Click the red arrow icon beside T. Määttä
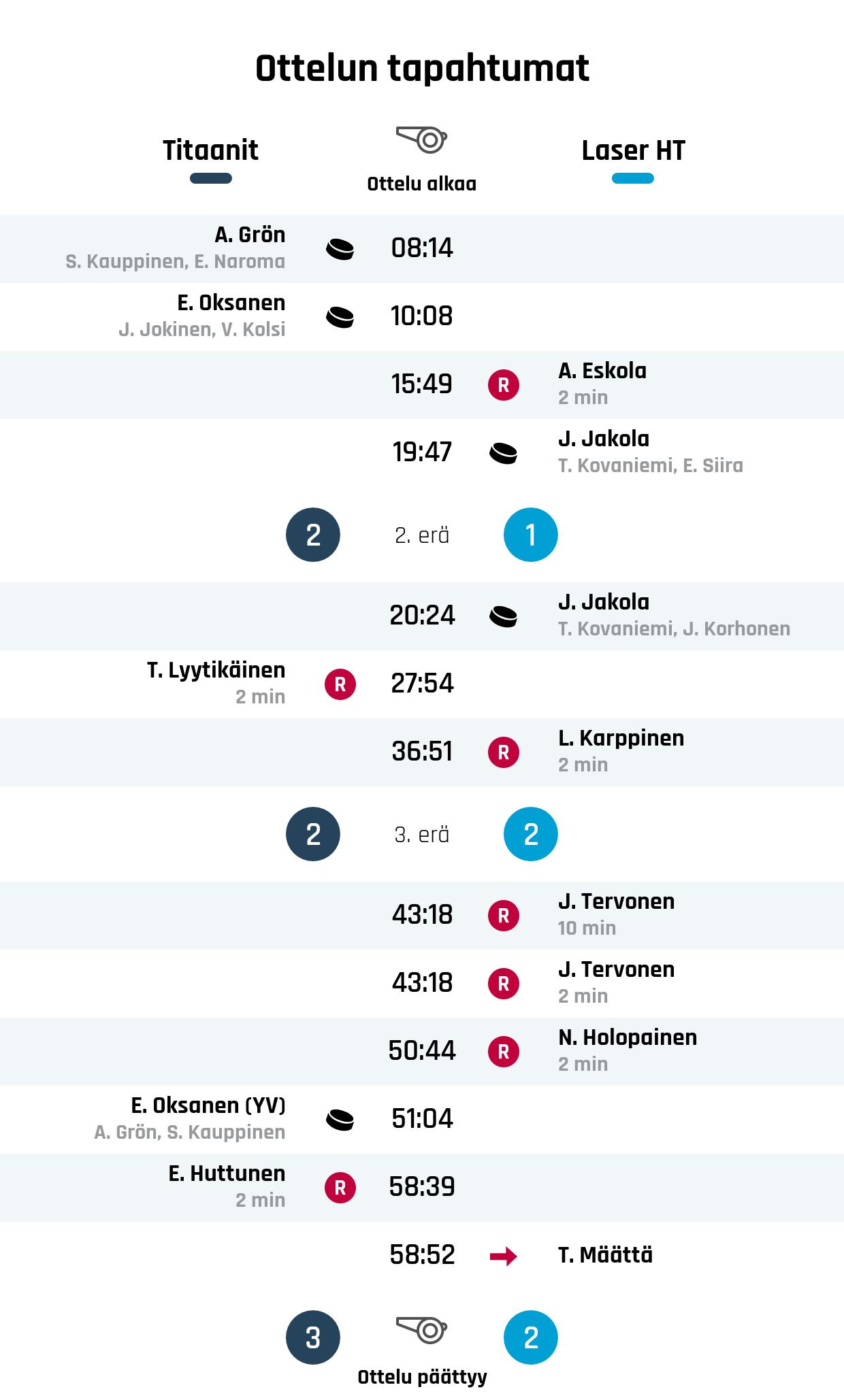This screenshot has width=844, height=1400. tap(504, 1256)
